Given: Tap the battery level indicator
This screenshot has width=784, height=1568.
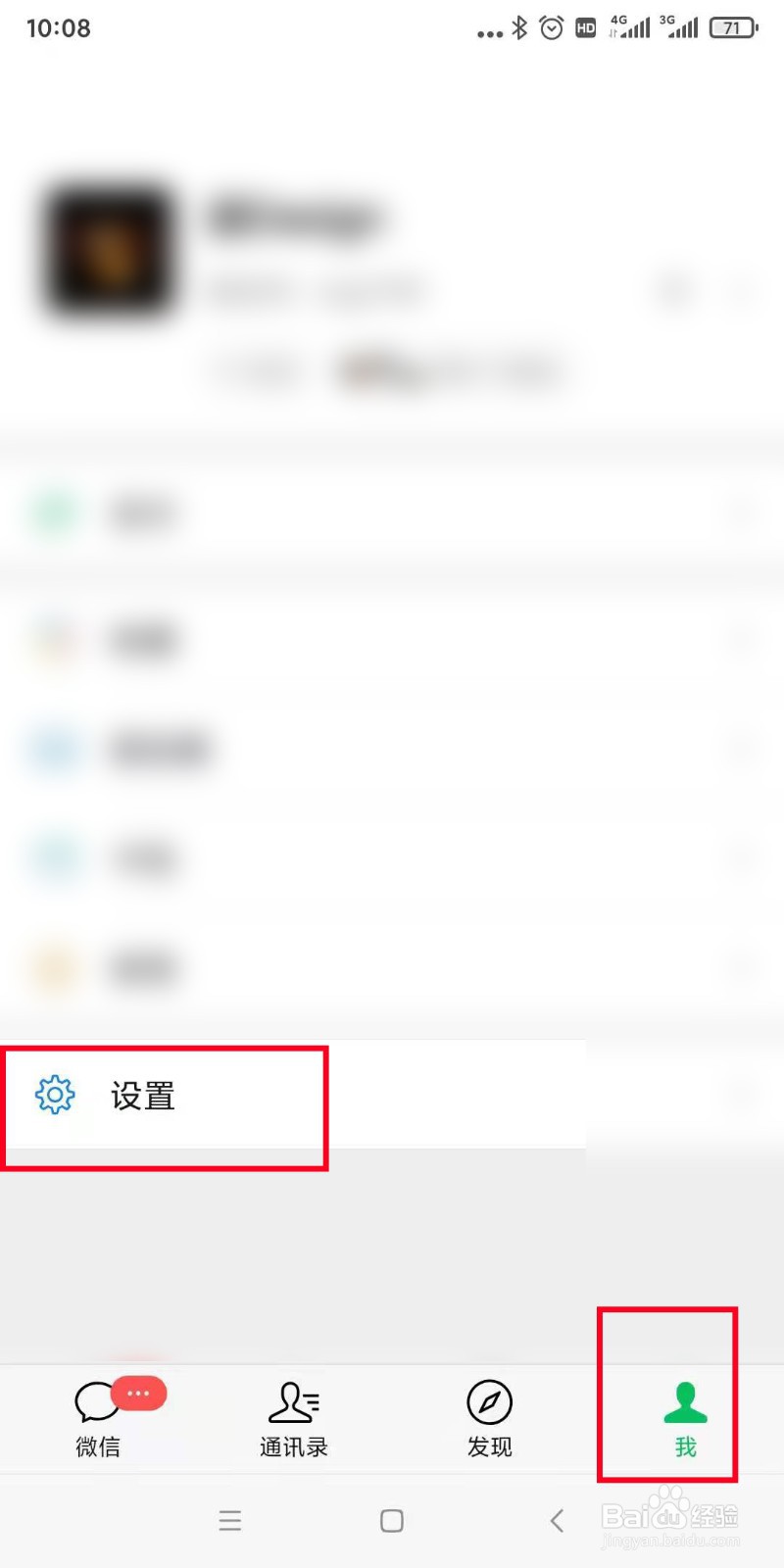Looking at the screenshot, I should pos(733,27).
